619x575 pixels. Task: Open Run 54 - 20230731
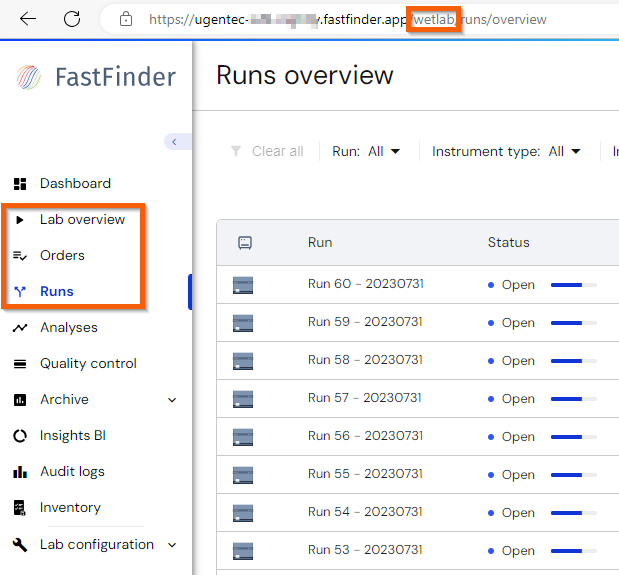pyautogui.click(x=365, y=511)
